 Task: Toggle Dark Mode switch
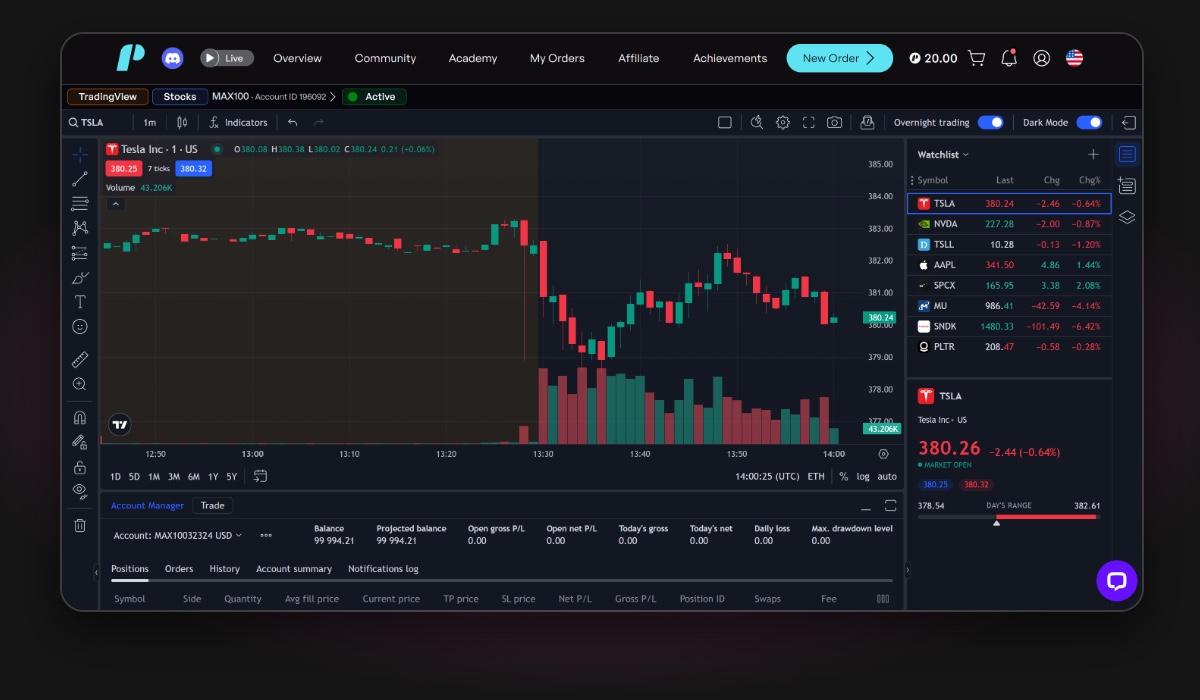pos(1089,122)
